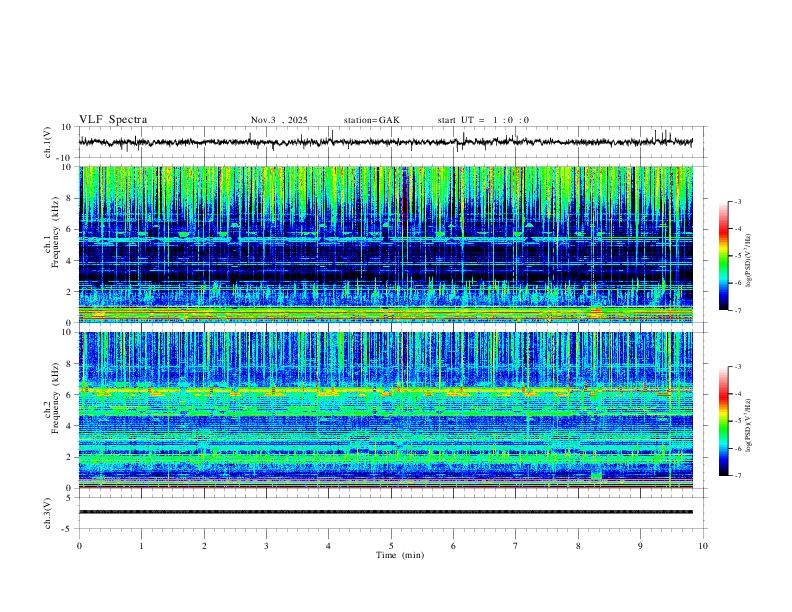Click the "8" kHz tick on the ch.1 frequency axis
This screenshot has height=612, width=792.
(70, 198)
